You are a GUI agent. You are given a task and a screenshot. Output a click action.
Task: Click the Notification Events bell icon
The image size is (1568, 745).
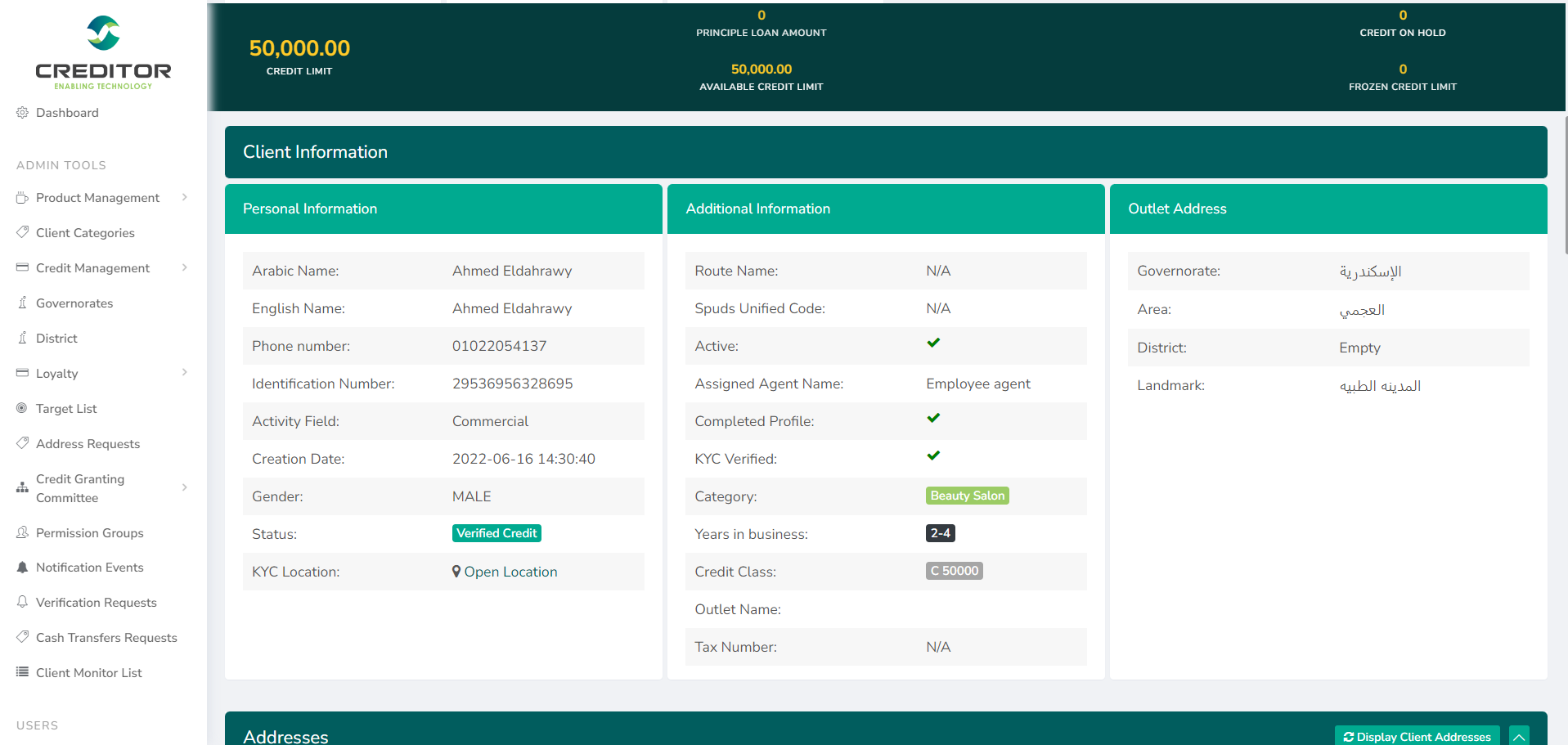tap(22, 568)
